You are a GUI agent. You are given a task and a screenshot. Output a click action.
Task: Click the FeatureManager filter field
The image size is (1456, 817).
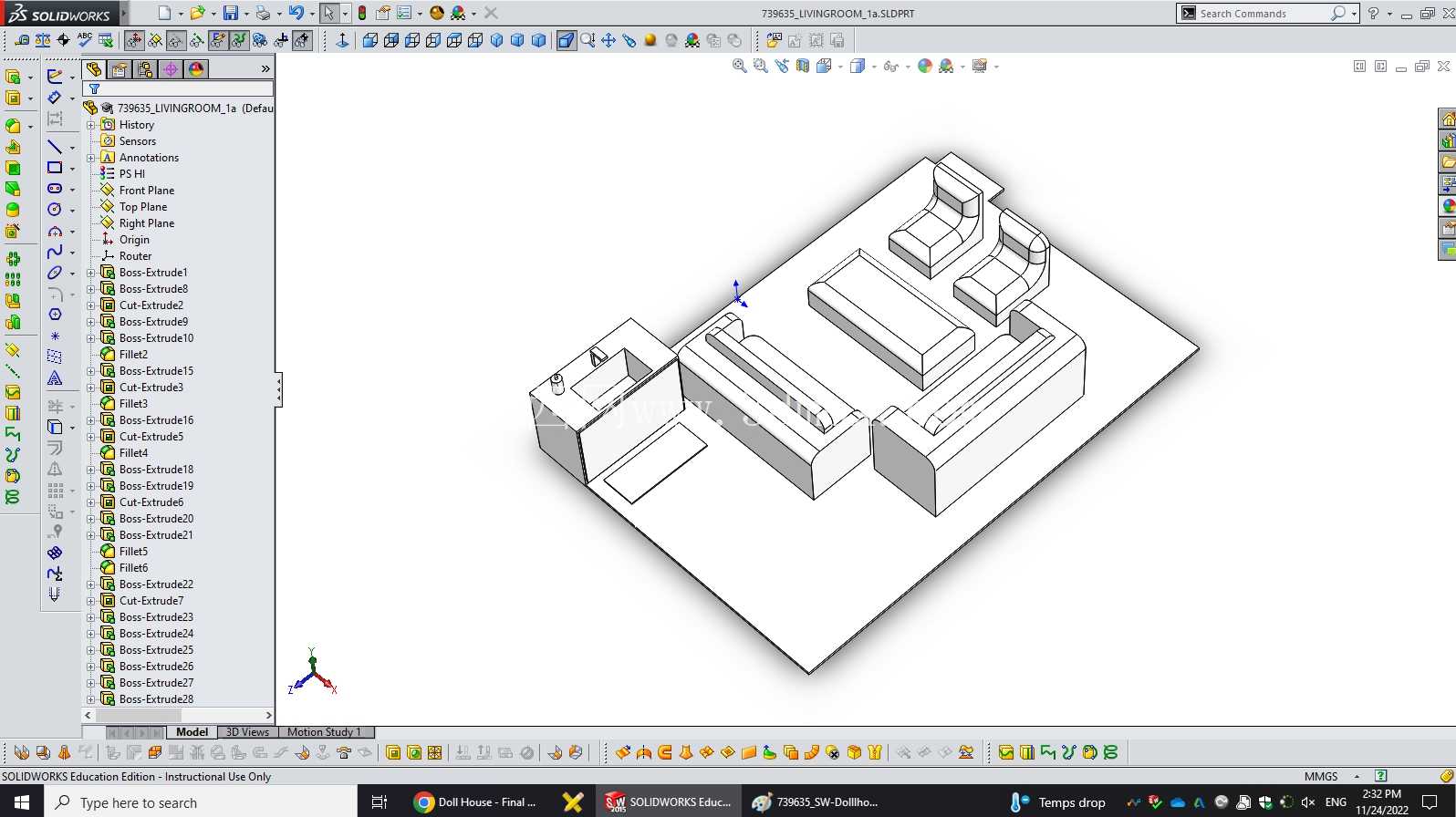tap(179, 88)
